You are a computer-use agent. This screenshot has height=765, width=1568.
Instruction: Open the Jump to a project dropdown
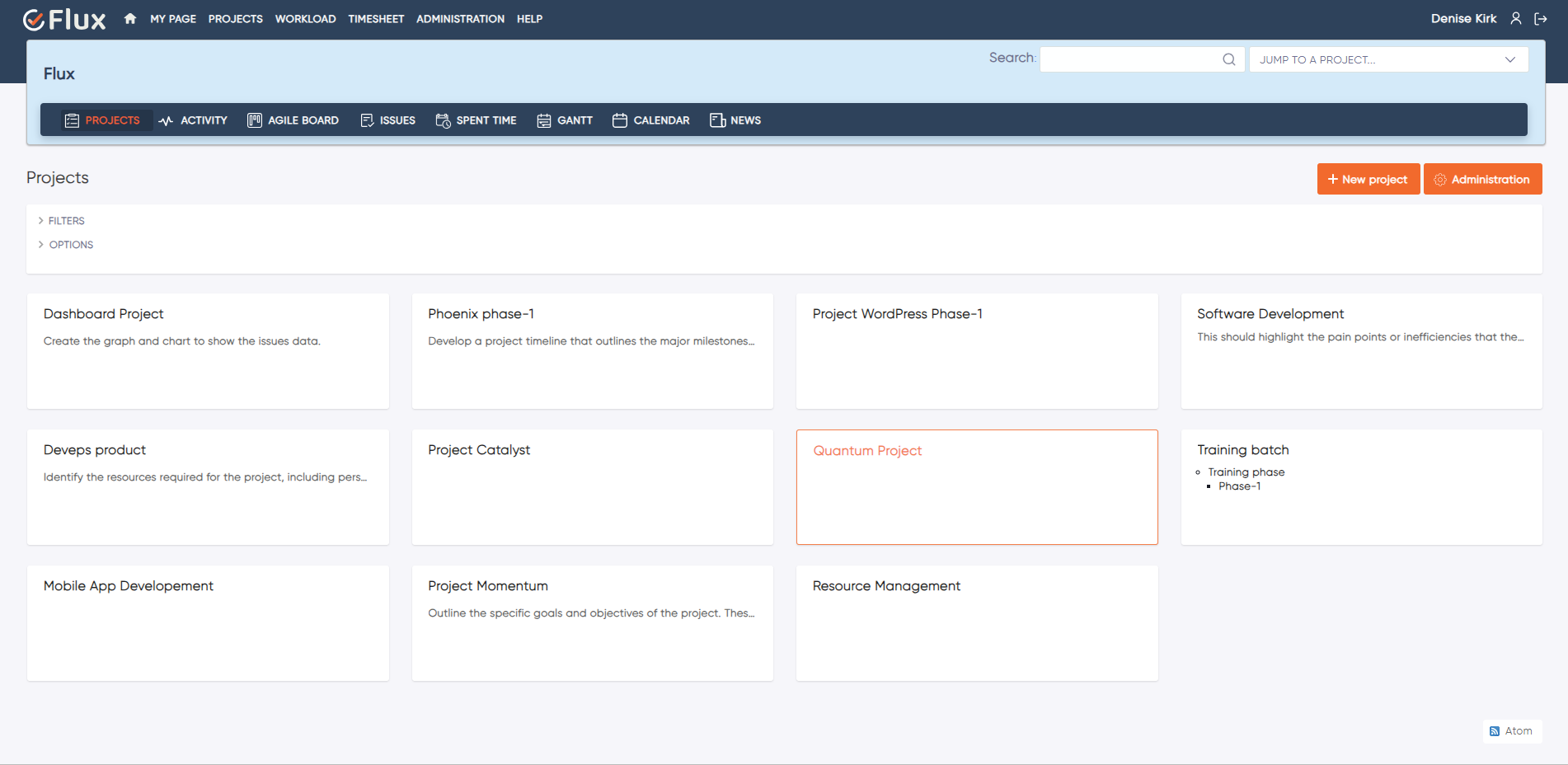[1388, 59]
